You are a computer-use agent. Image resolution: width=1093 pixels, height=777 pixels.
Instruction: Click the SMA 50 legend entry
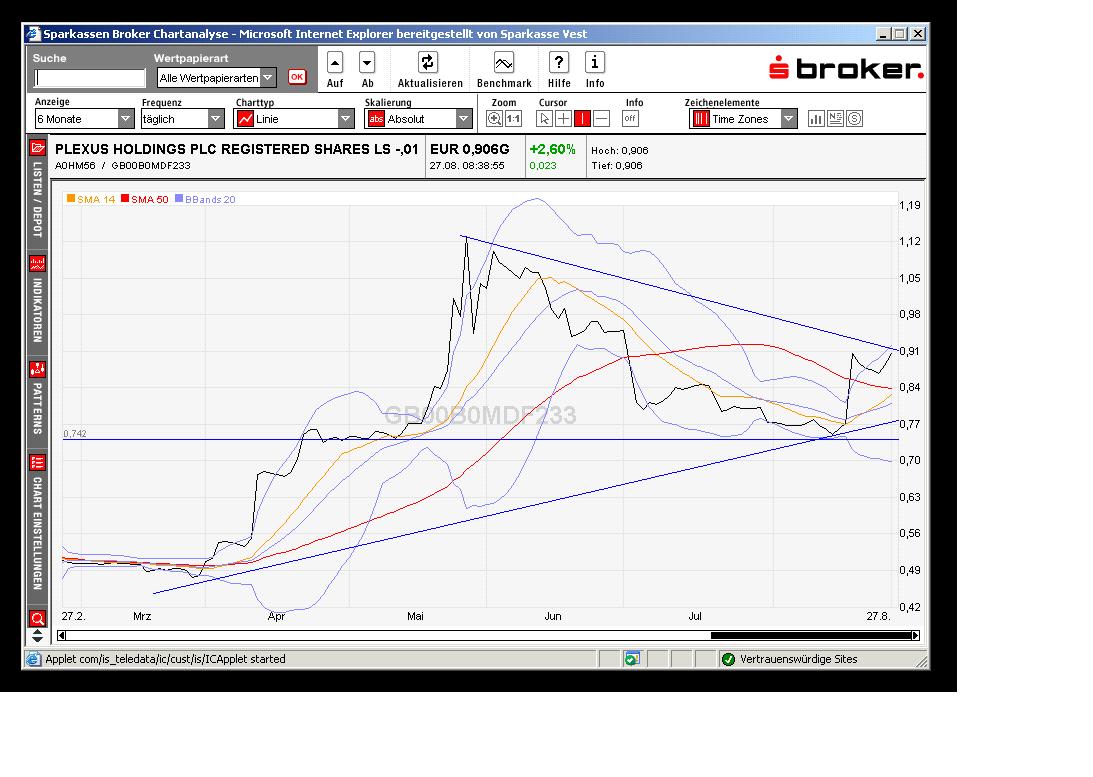pyautogui.click(x=145, y=199)
